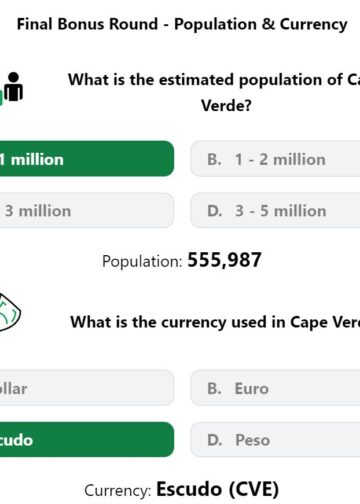Select the green '1 million' answer option
This screenshot has width=360, height=504.
point(87,159)
